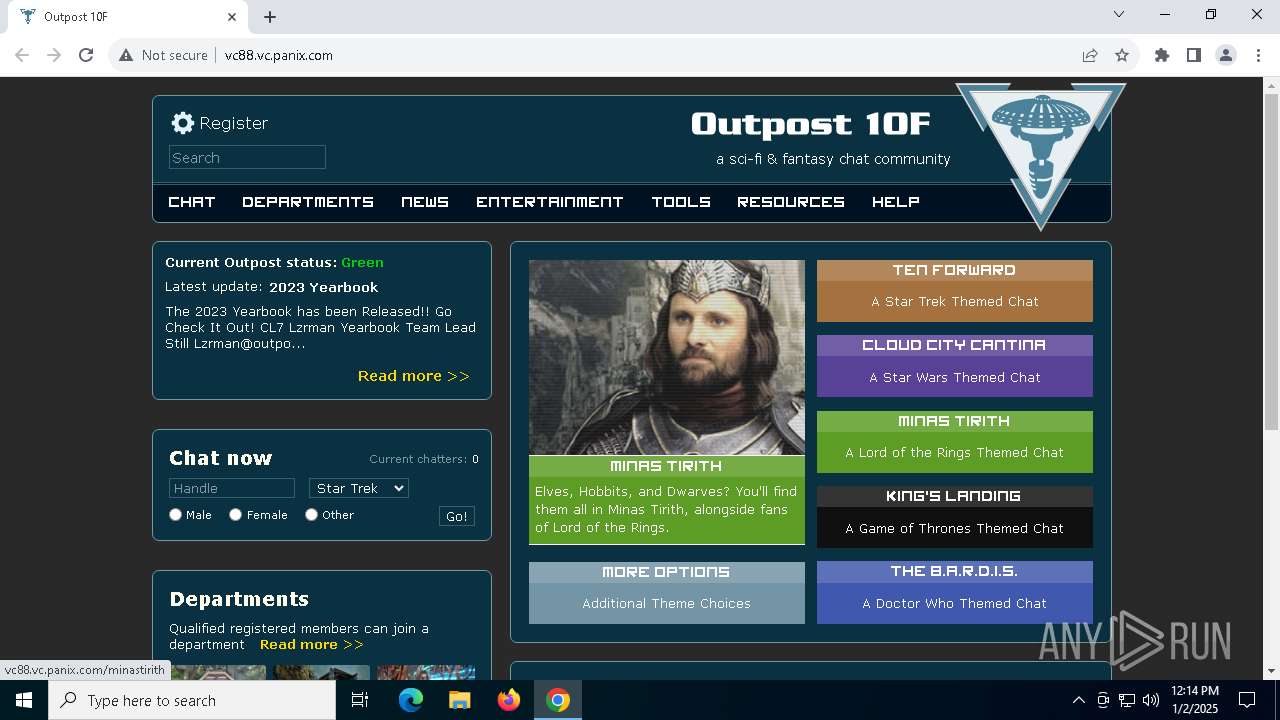1280x720 pixels.
Task: Open File Explorer from the taskbar
Action: pos(459,700)
